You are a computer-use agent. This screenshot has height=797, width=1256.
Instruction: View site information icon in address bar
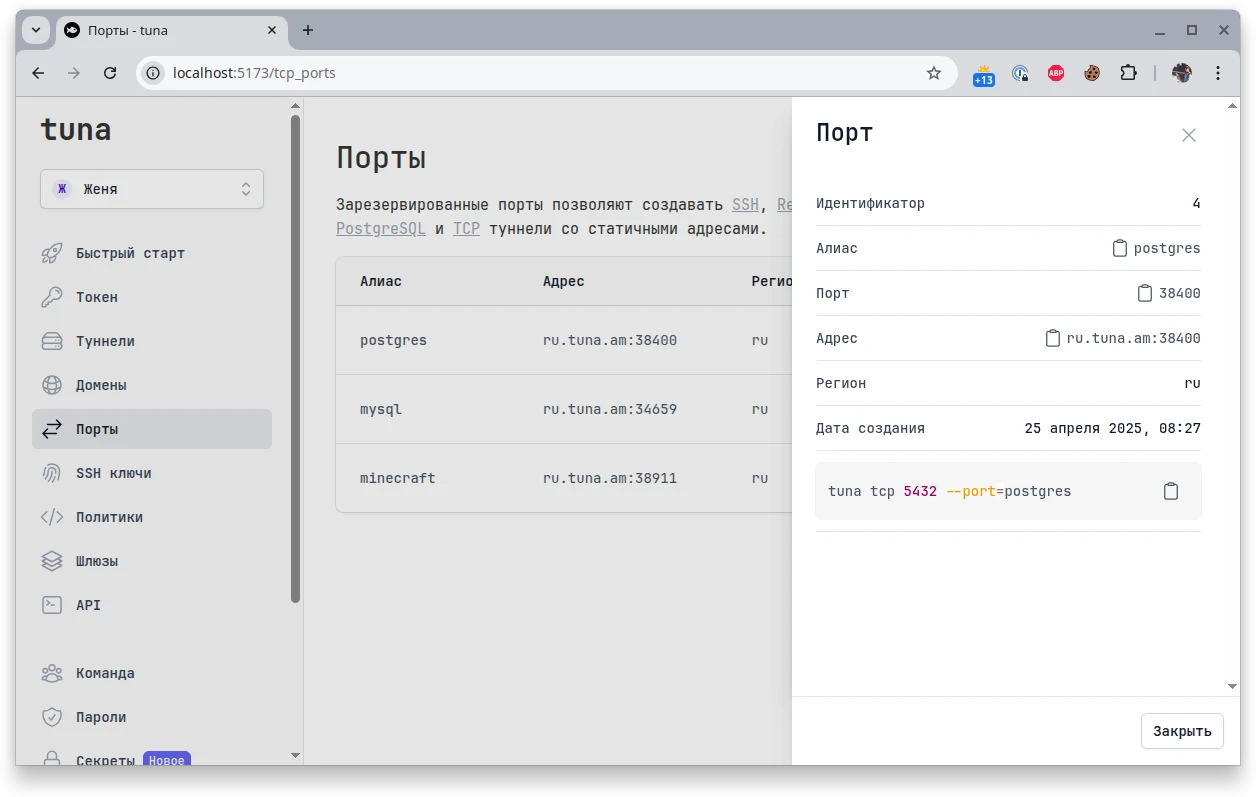[x=153, y=73]
